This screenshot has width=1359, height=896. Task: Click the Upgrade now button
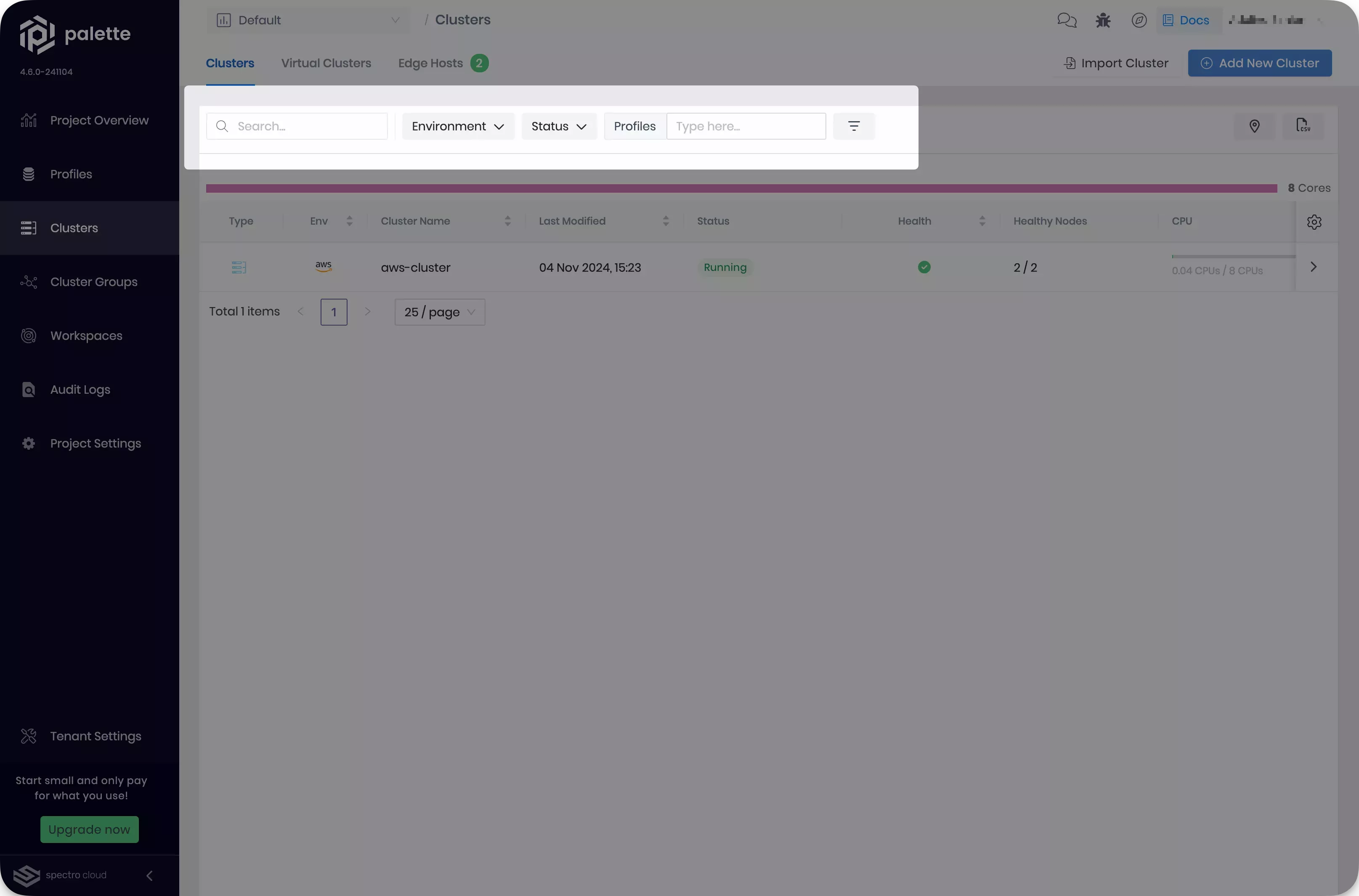pos(89,829)
